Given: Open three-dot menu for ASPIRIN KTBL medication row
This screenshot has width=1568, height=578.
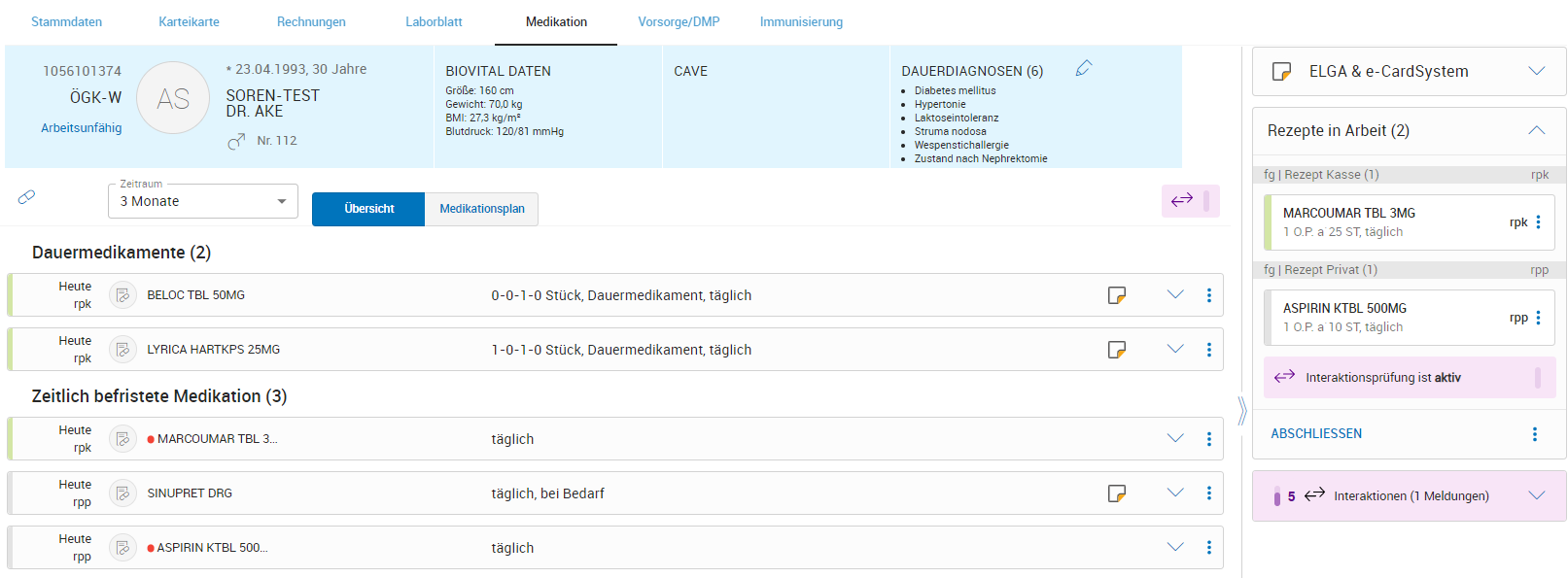Looking at the screenshot, I should 1208,548.
